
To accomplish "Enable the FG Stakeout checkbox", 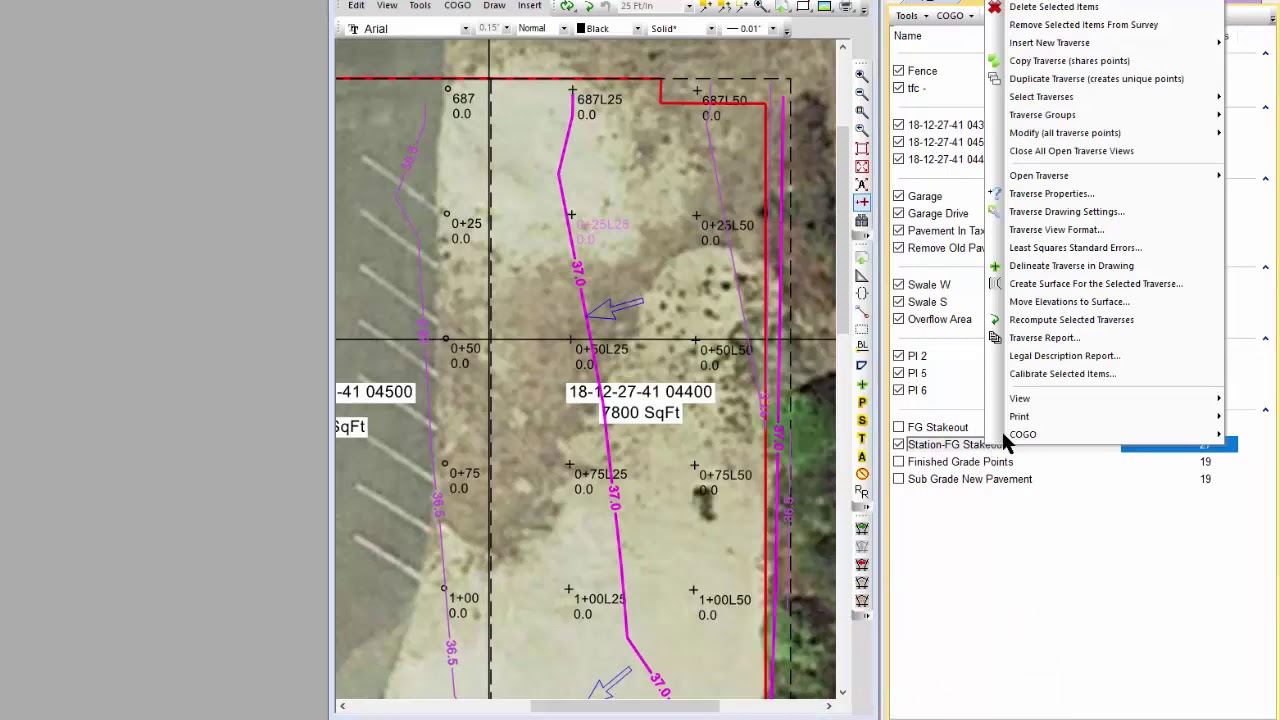I will point(898,427).
